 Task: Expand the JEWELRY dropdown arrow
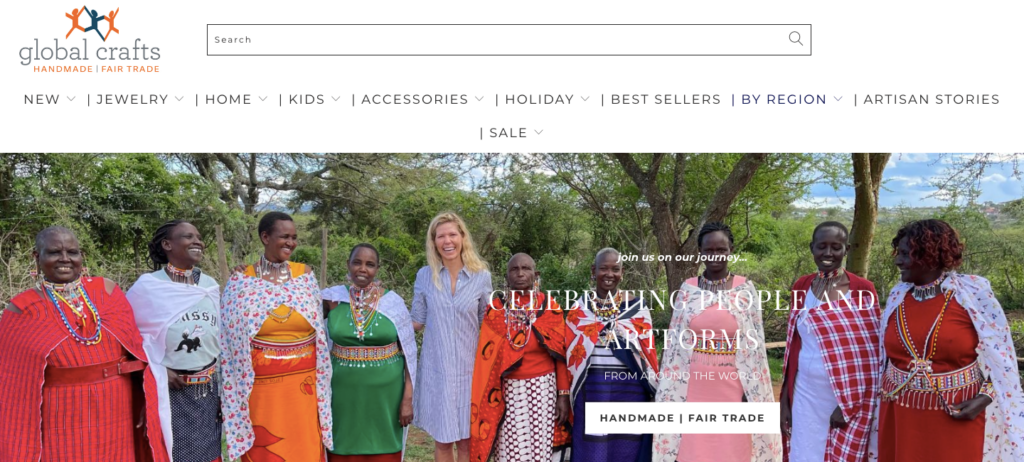(179, 99)
